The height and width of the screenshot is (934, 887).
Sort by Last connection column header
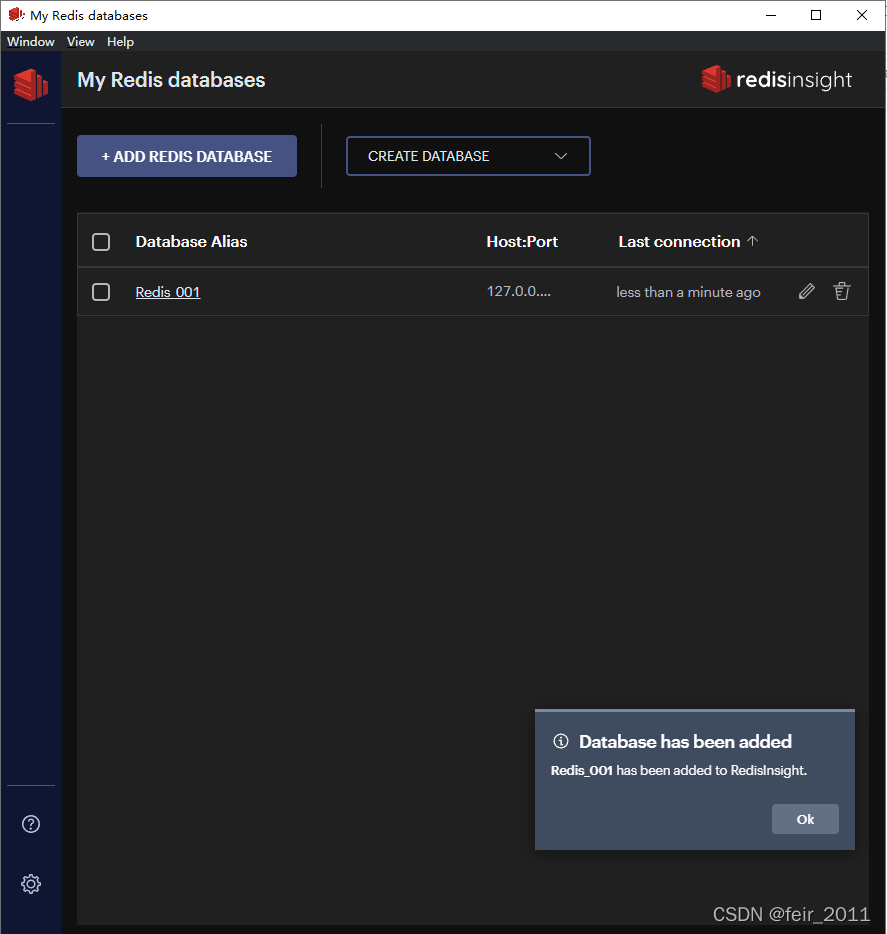[x=679, y=241]
